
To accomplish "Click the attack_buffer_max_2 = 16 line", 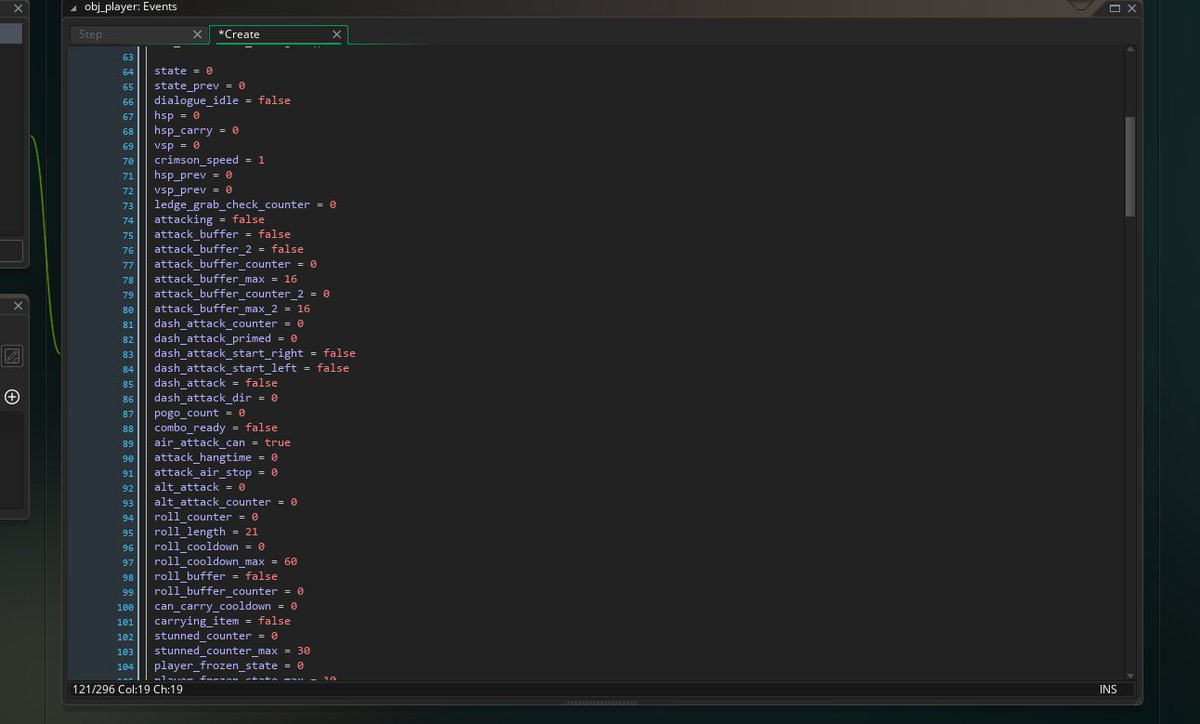I will pyautogui.click(x=232, y=308).
